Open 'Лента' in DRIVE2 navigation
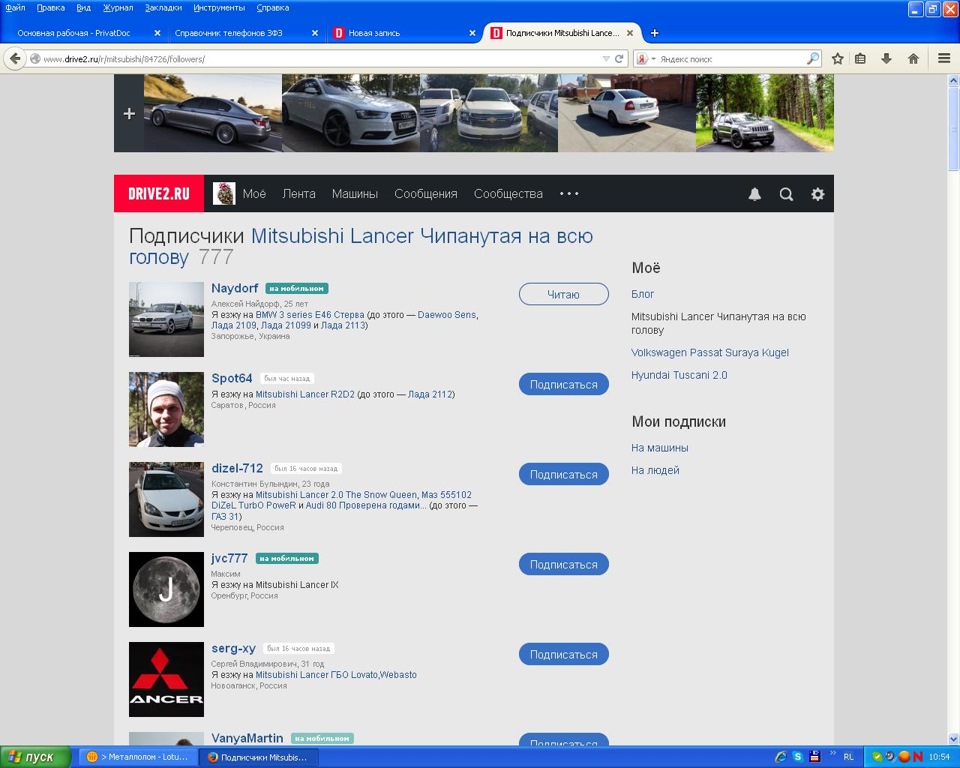The width and height of the screenshot is (960, 768). click(x=299, y=194)
